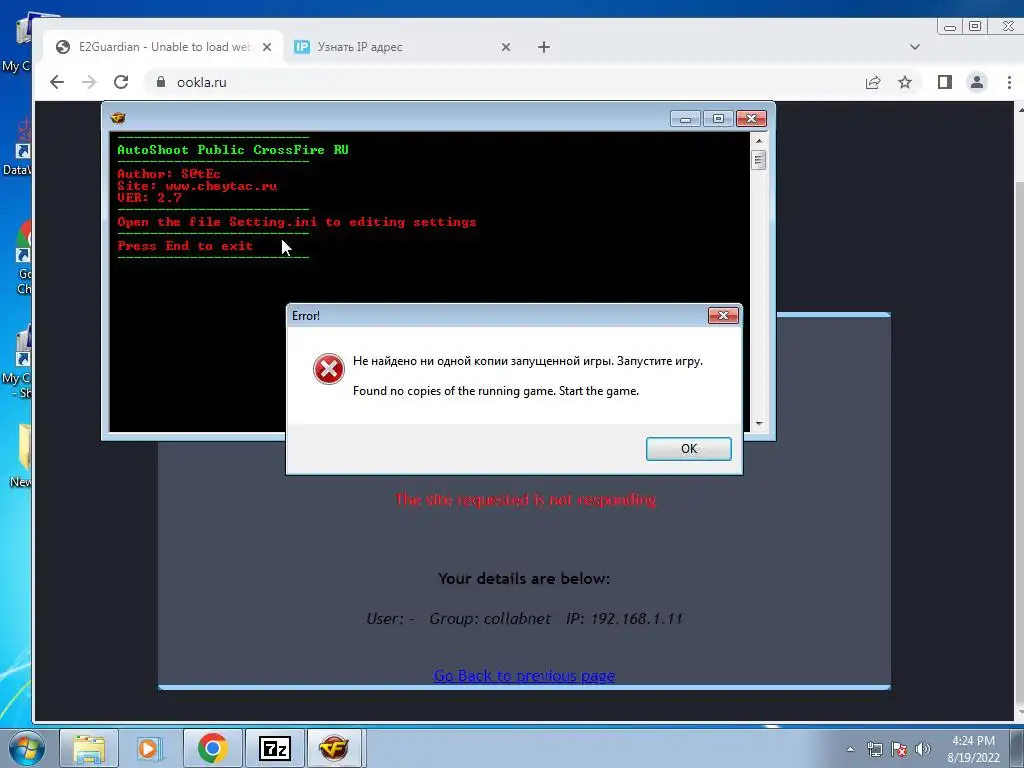Screen dimensions: 1024x768
Task: Click the console scrollbar thumb
Action: click(x=758, y=160)
